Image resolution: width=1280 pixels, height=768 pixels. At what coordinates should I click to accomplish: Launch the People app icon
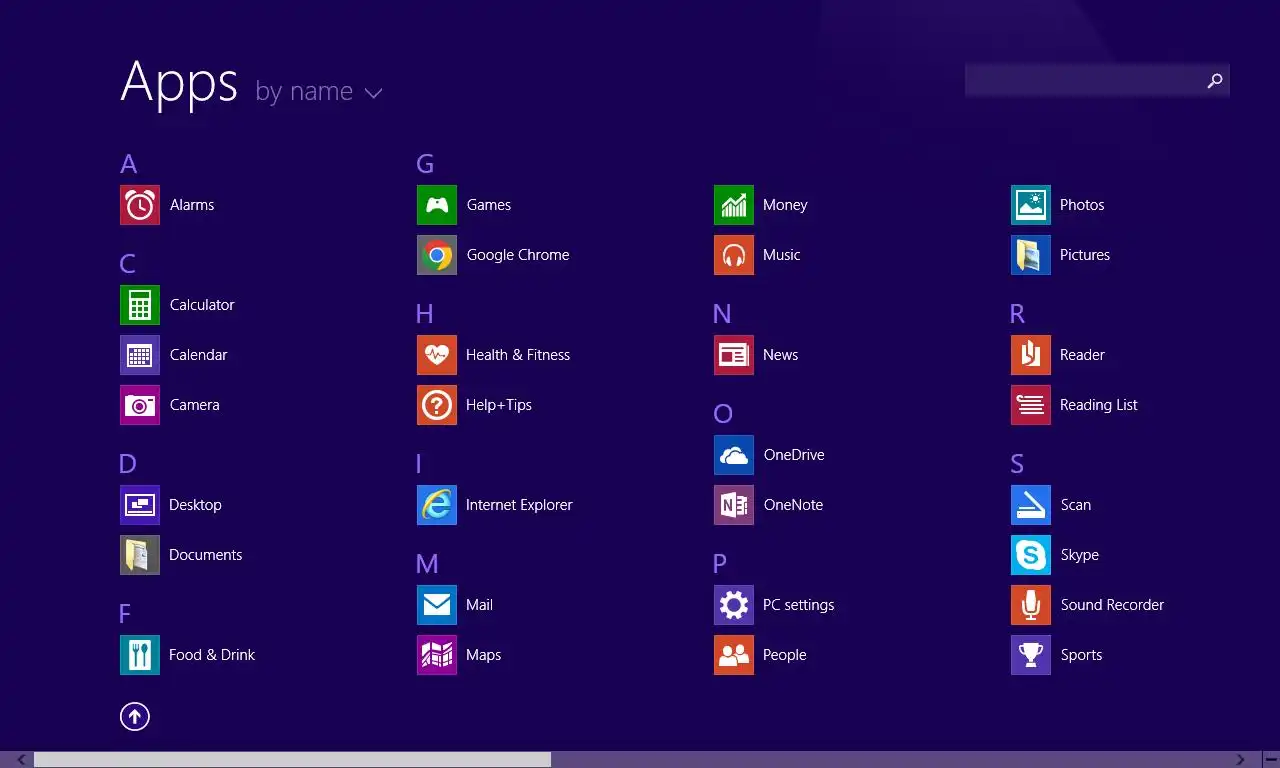click(x=734, y=655)
